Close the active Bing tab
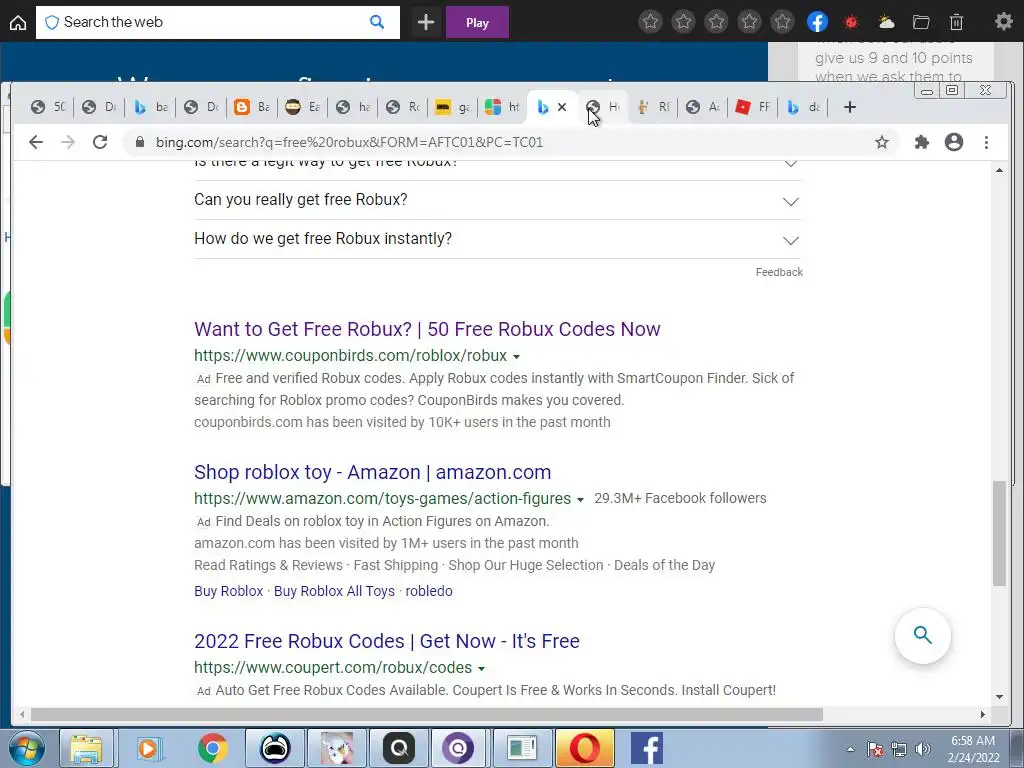This screenshot has height=768, width=1024. pyautogui.click(x=562, y=107)
